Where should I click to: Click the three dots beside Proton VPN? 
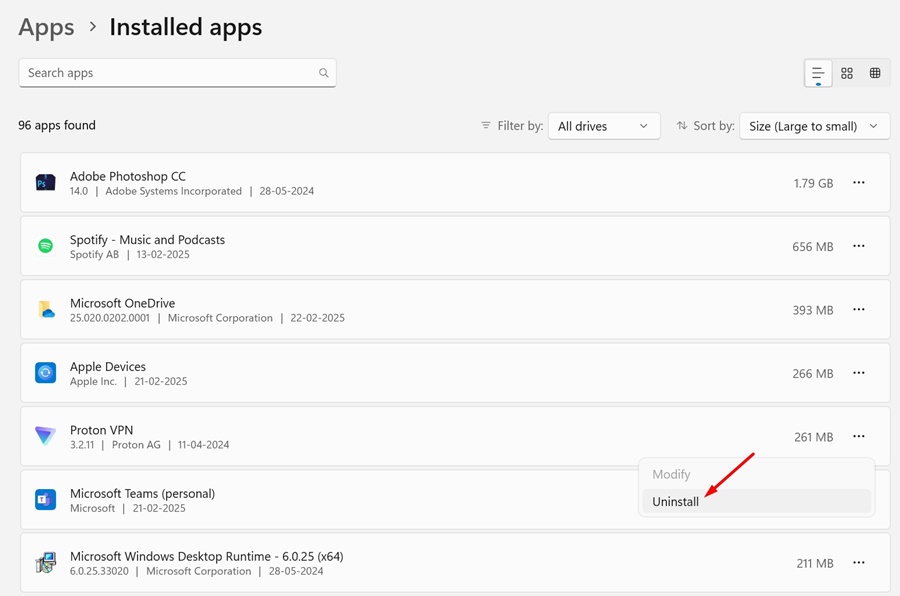[858, 436]
